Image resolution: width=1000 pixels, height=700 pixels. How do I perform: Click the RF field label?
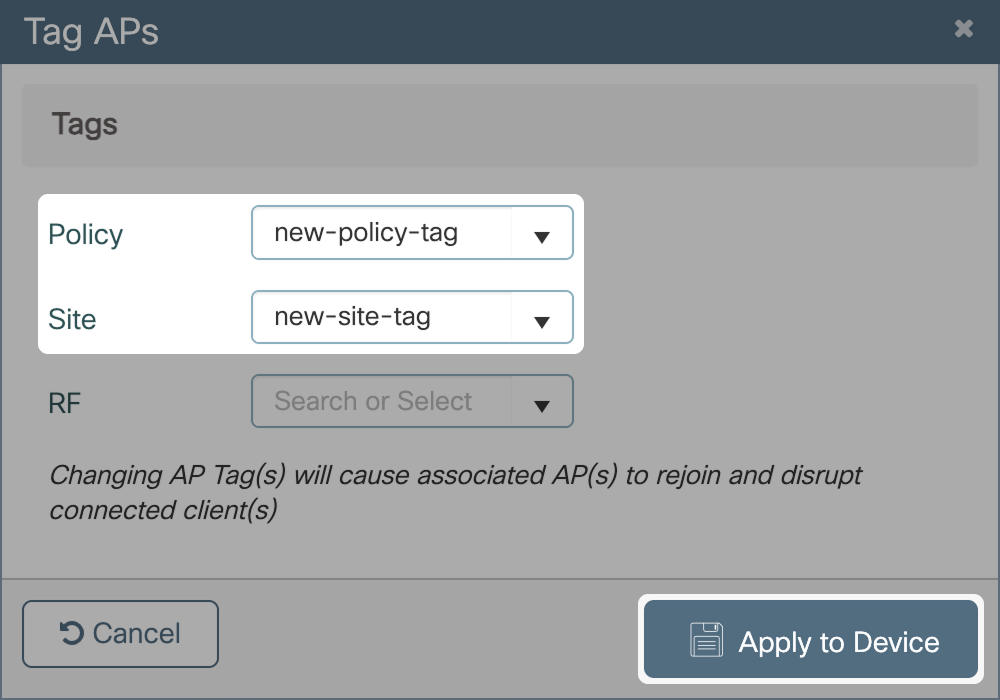pos(64,403)
